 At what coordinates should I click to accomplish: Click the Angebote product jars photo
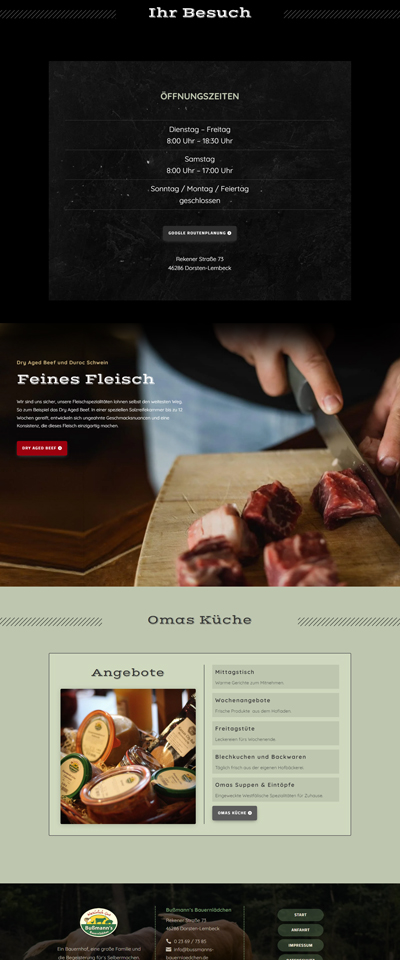click(128, 756)
